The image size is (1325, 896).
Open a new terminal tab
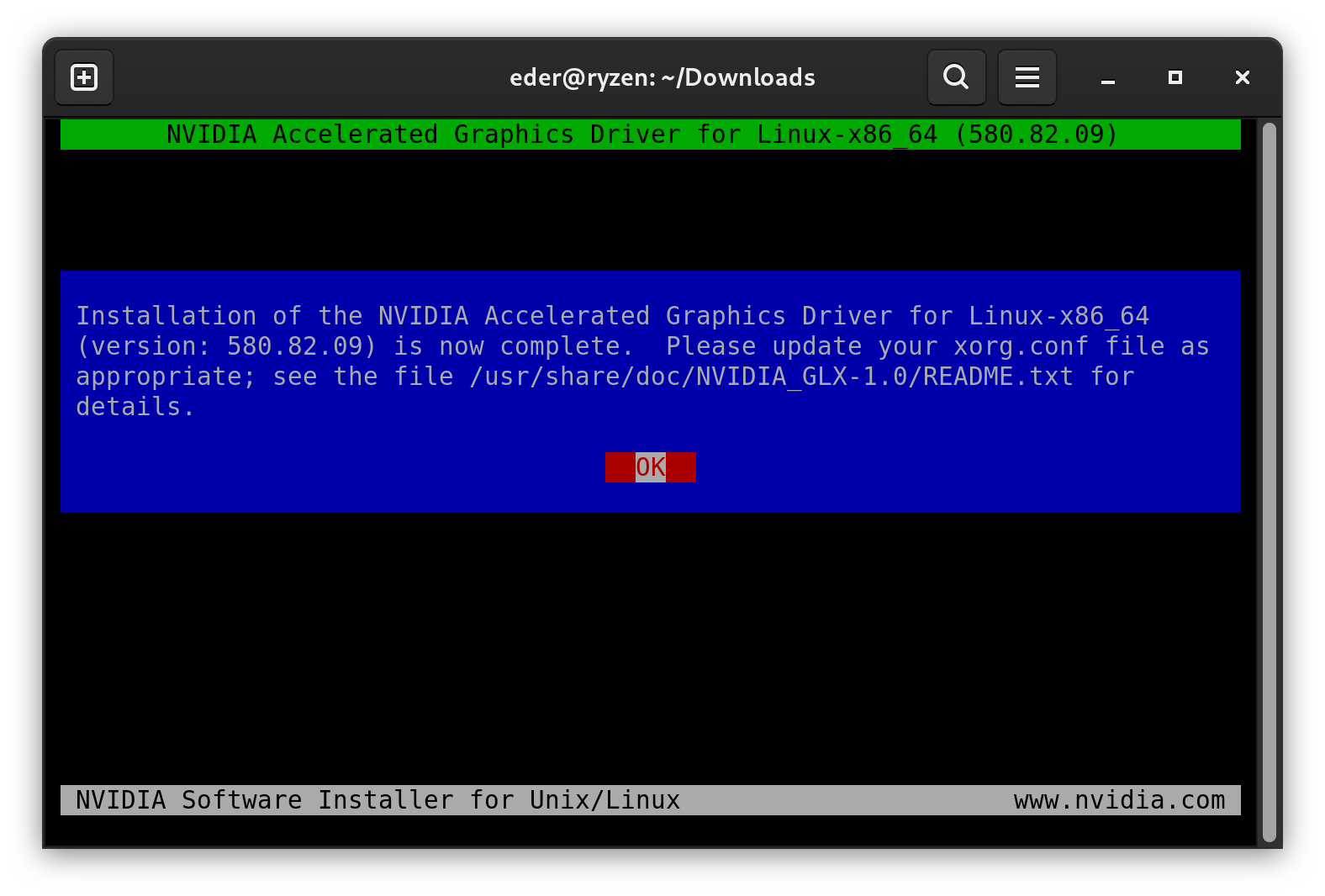tap(84, 77)
